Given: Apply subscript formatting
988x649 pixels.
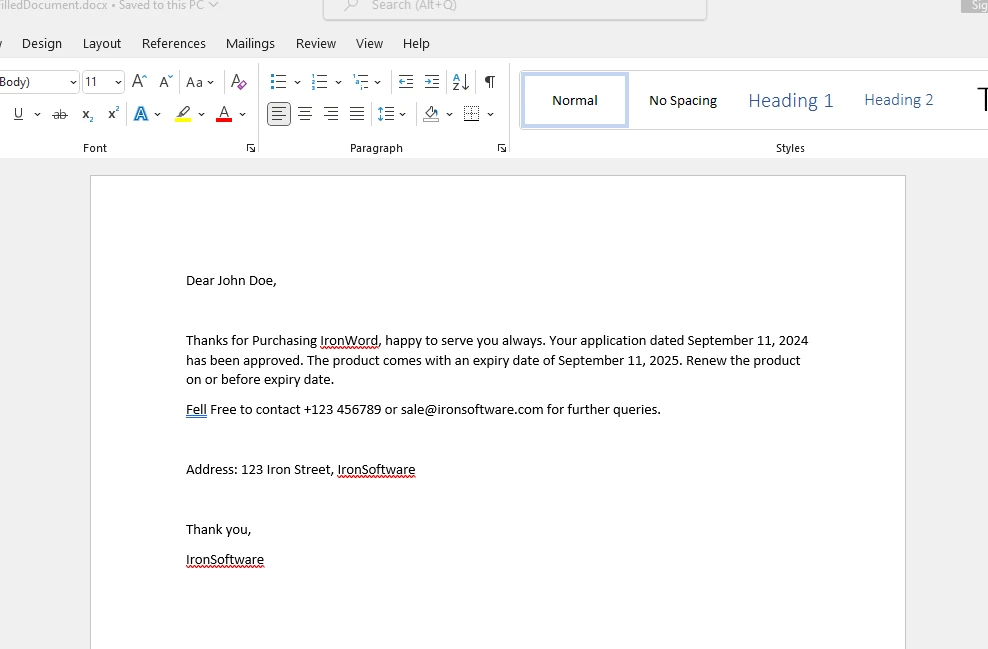Looking at the screenshot, I should 87,114.
